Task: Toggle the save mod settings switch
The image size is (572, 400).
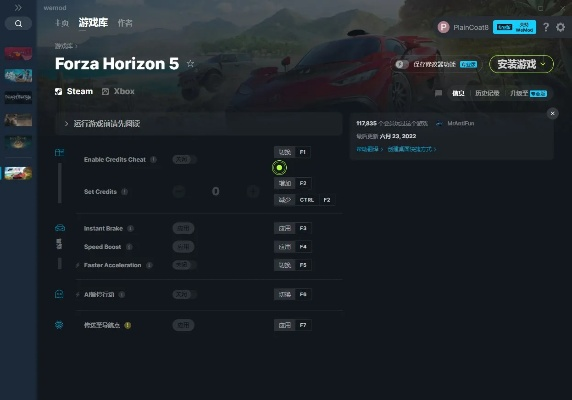Action: point(402,64)
